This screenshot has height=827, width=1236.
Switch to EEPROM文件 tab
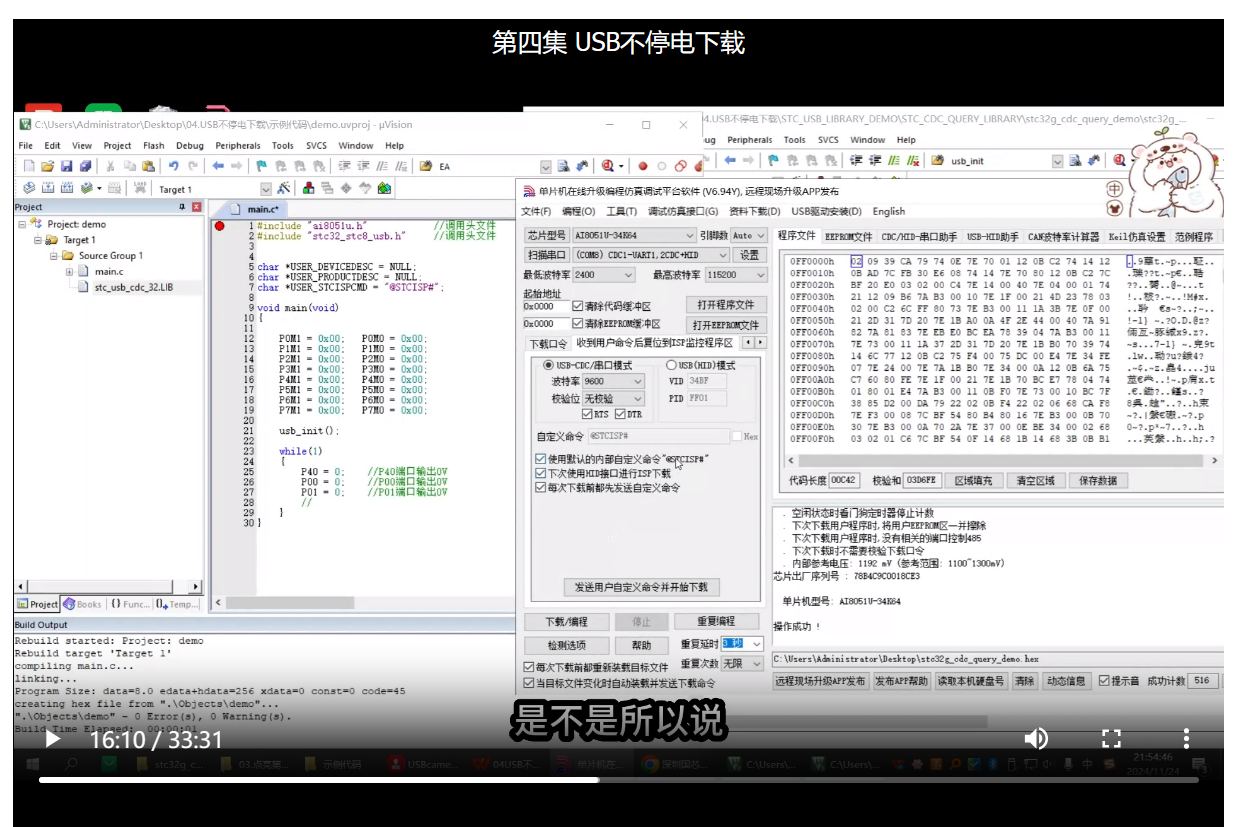pyautogui.click(x=848, y=237)
